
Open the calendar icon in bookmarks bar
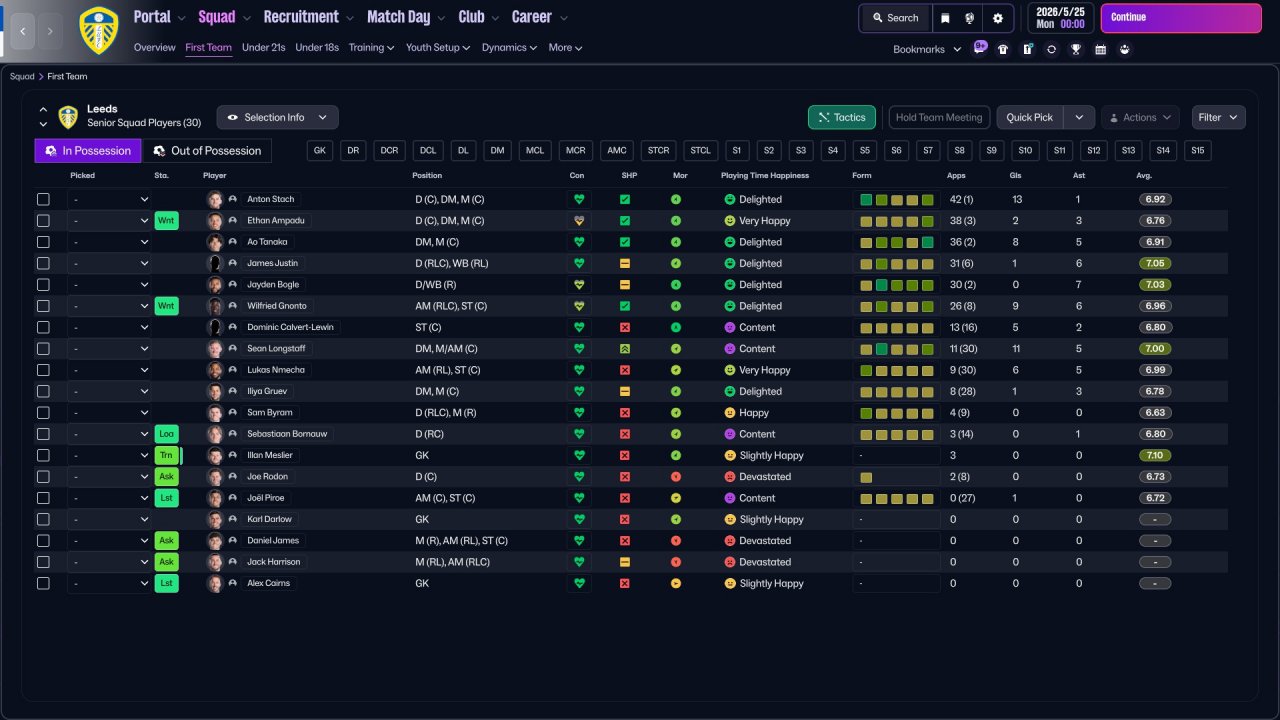[x=1100, y=49]
